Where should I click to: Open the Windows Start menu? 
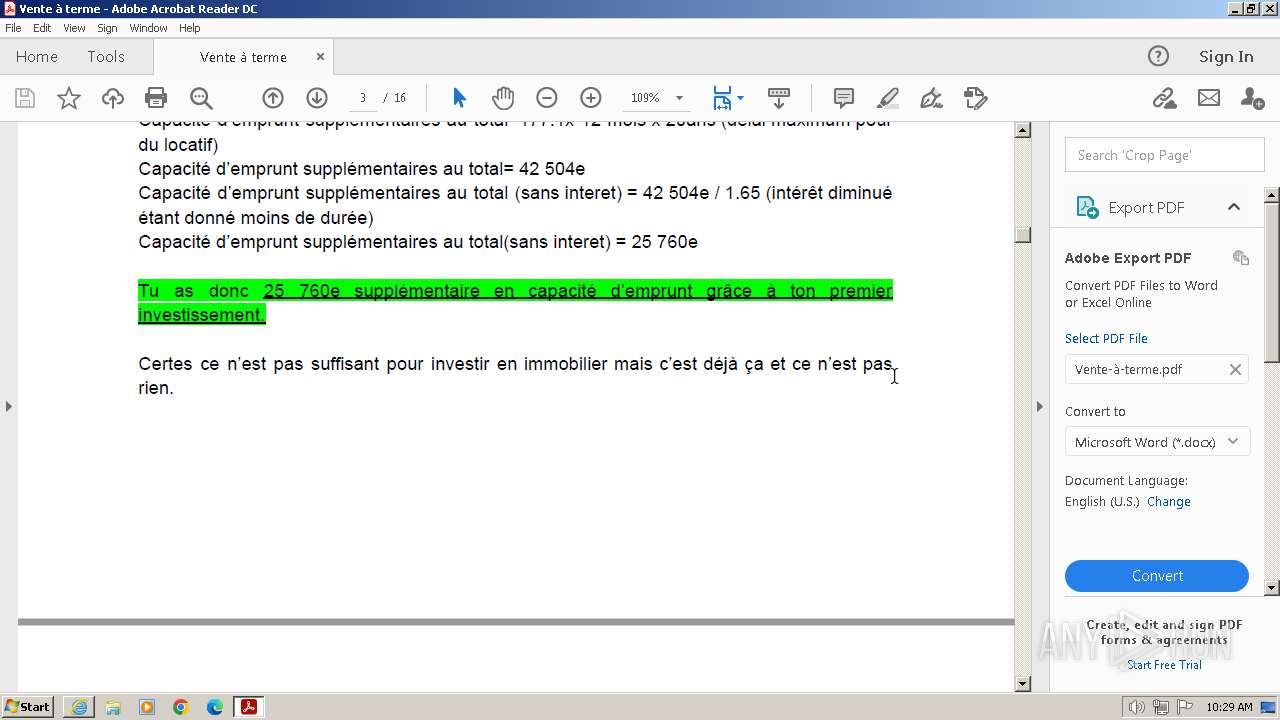click(27, 707)
